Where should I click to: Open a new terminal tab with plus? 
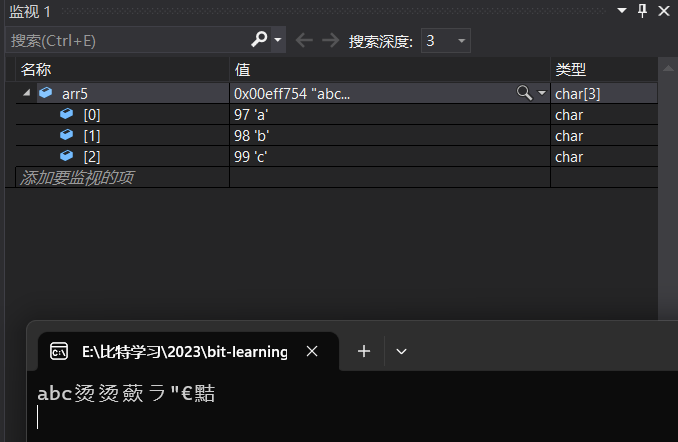pyautogui.click(x=364, y=351)
